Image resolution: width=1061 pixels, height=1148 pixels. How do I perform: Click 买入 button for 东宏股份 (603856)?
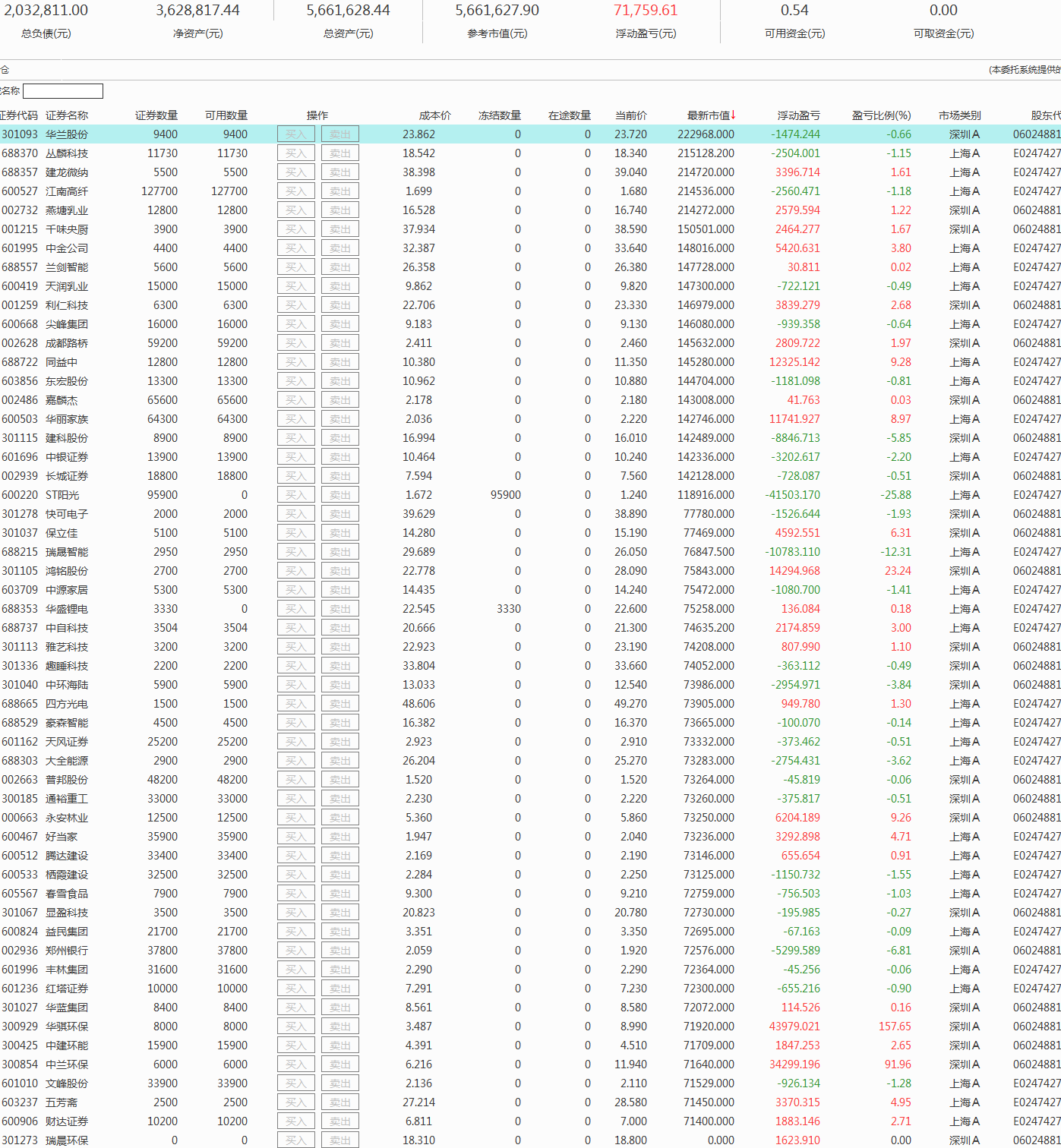(296, 381)
